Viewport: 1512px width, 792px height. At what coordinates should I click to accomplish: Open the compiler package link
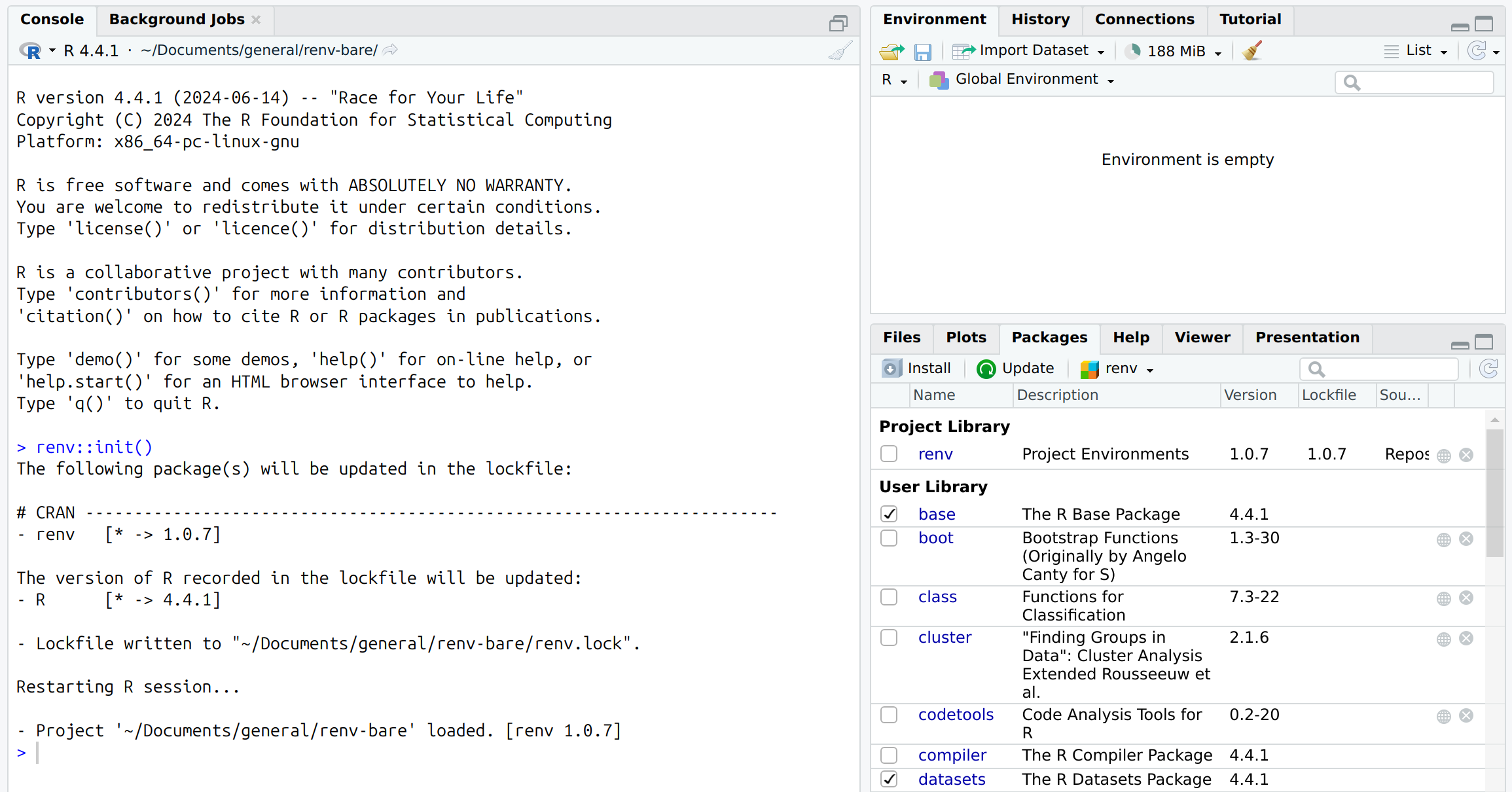[952, 755]
